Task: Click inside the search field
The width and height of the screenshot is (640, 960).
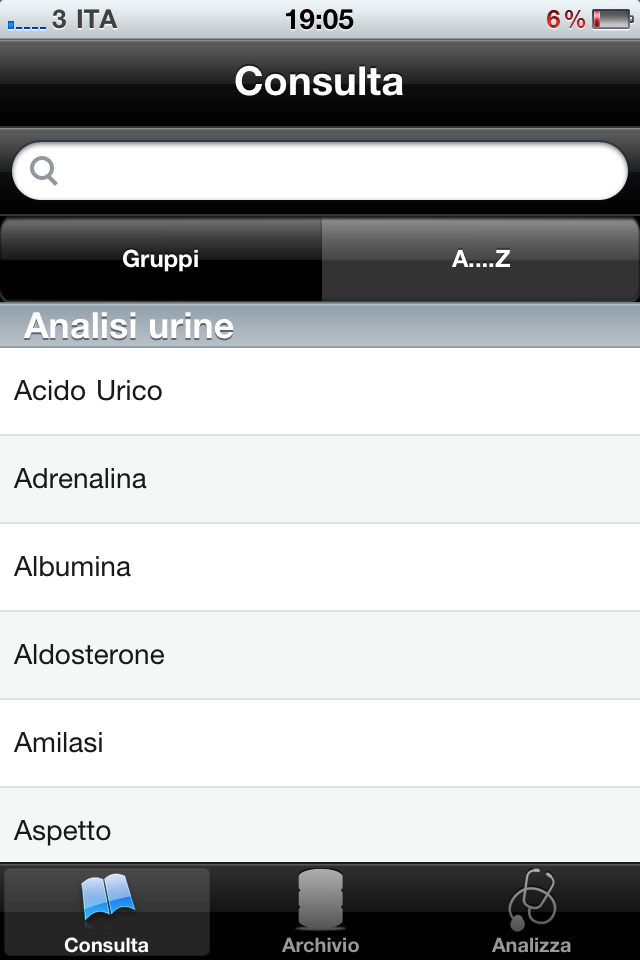Action: [320, 171]
